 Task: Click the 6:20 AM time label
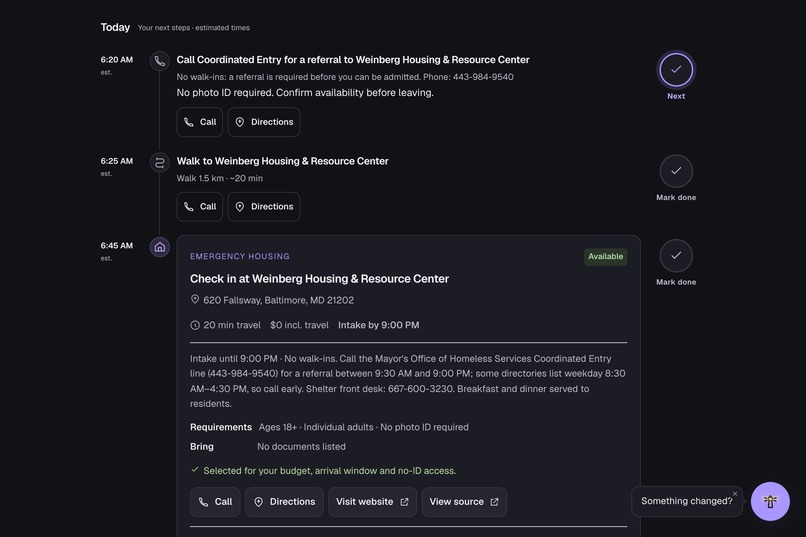point(117,60)
